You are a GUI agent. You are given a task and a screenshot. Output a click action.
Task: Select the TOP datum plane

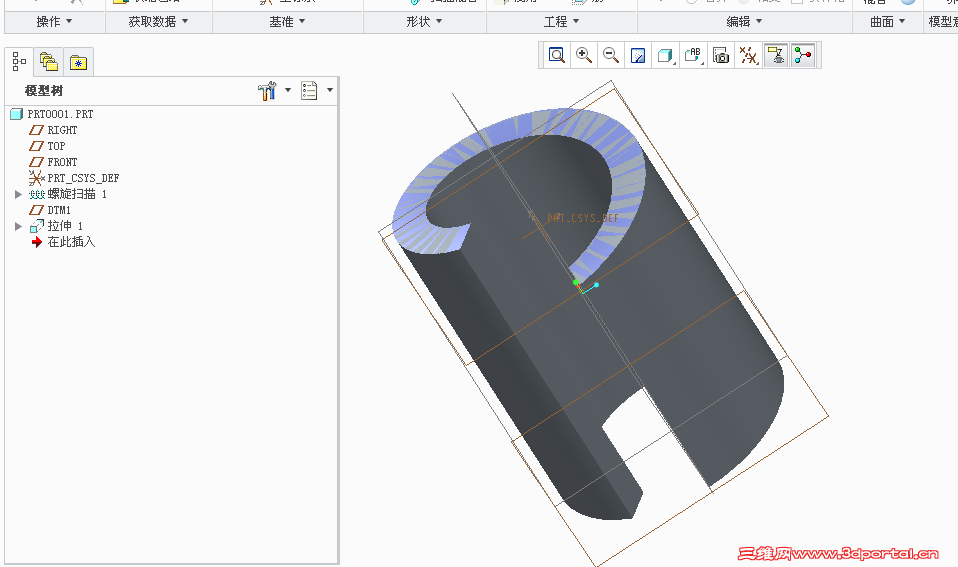48,146
